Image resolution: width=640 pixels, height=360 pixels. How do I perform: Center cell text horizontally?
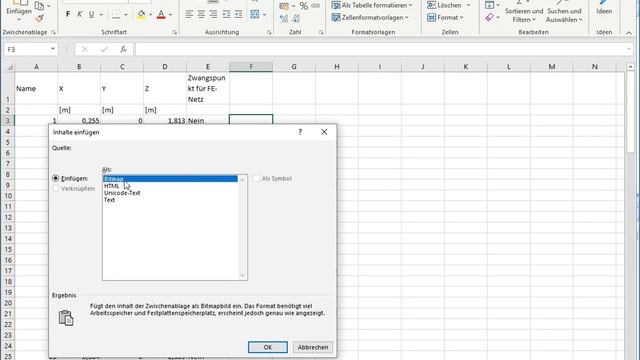tap(201, 14)
